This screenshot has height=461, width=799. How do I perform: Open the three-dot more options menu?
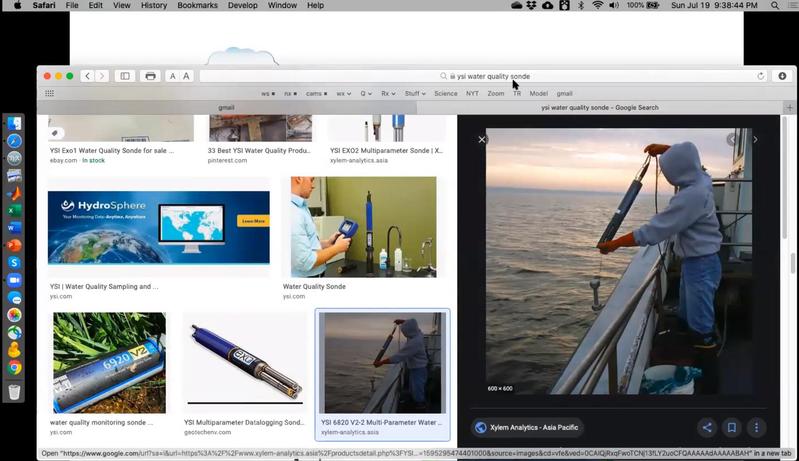click(757, 428)
